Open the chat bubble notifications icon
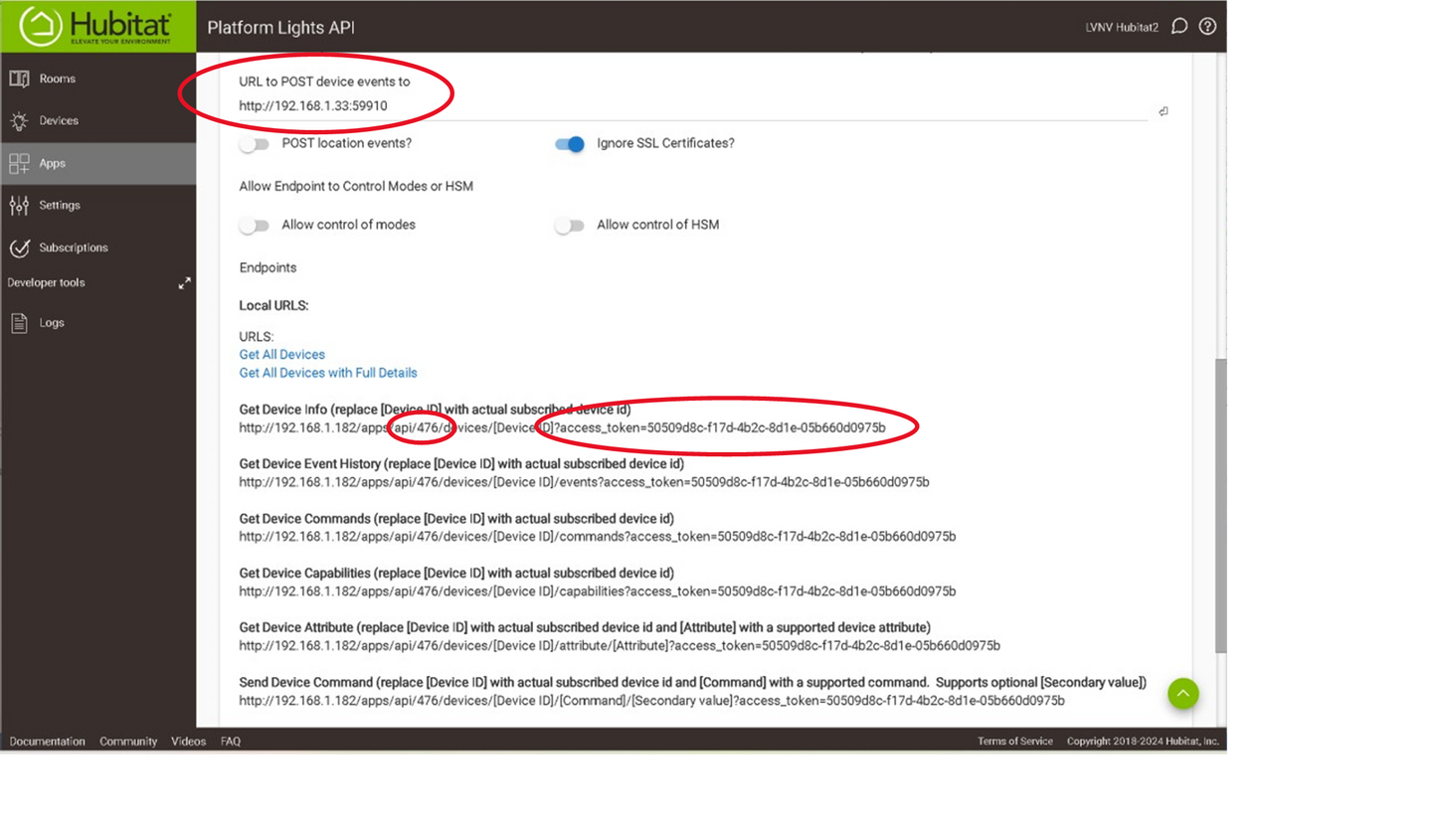 coord(1179,27)
